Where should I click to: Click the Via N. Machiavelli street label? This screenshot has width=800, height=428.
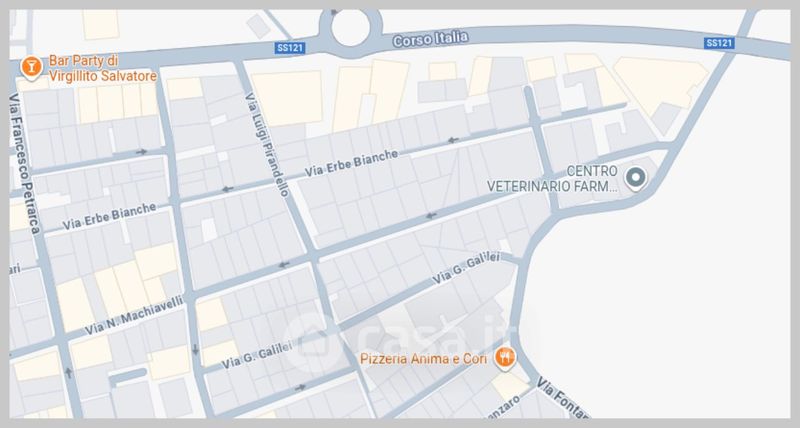[134, 315]
